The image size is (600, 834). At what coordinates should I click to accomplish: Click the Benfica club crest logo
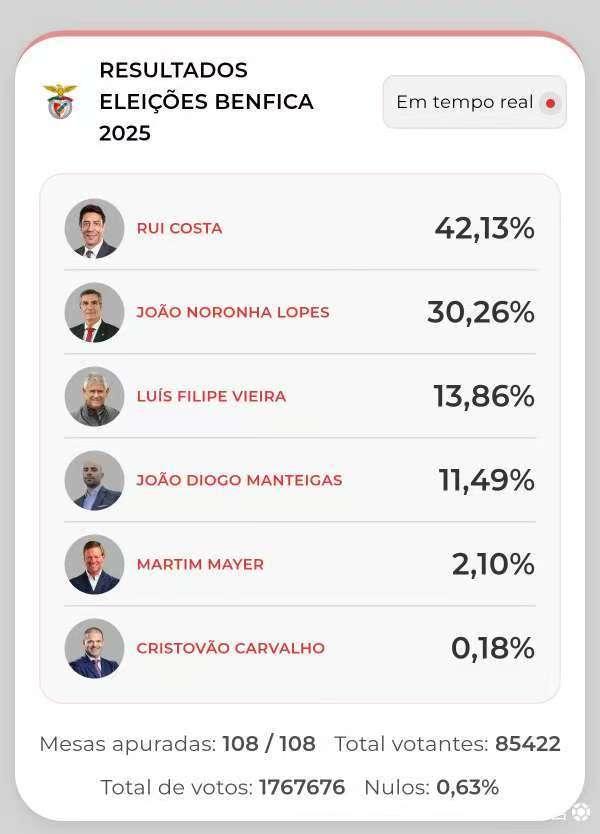(61, 101)
